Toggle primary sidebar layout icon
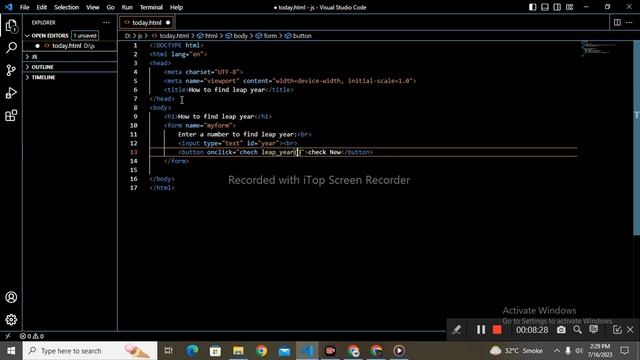This screenshot has width=640, height=360. click(533, 7)
